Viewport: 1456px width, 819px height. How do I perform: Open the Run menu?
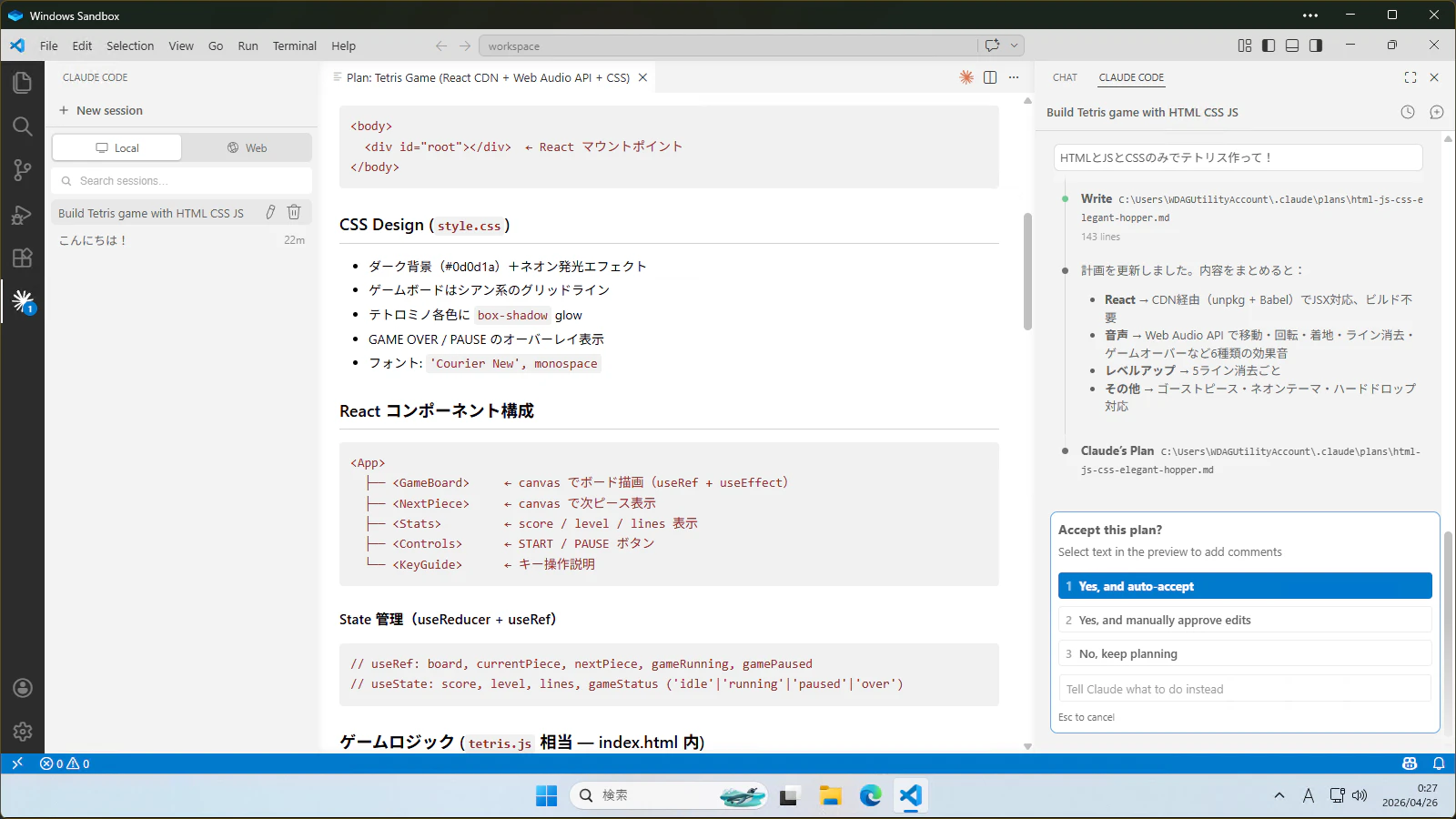(x=248, y=45)
